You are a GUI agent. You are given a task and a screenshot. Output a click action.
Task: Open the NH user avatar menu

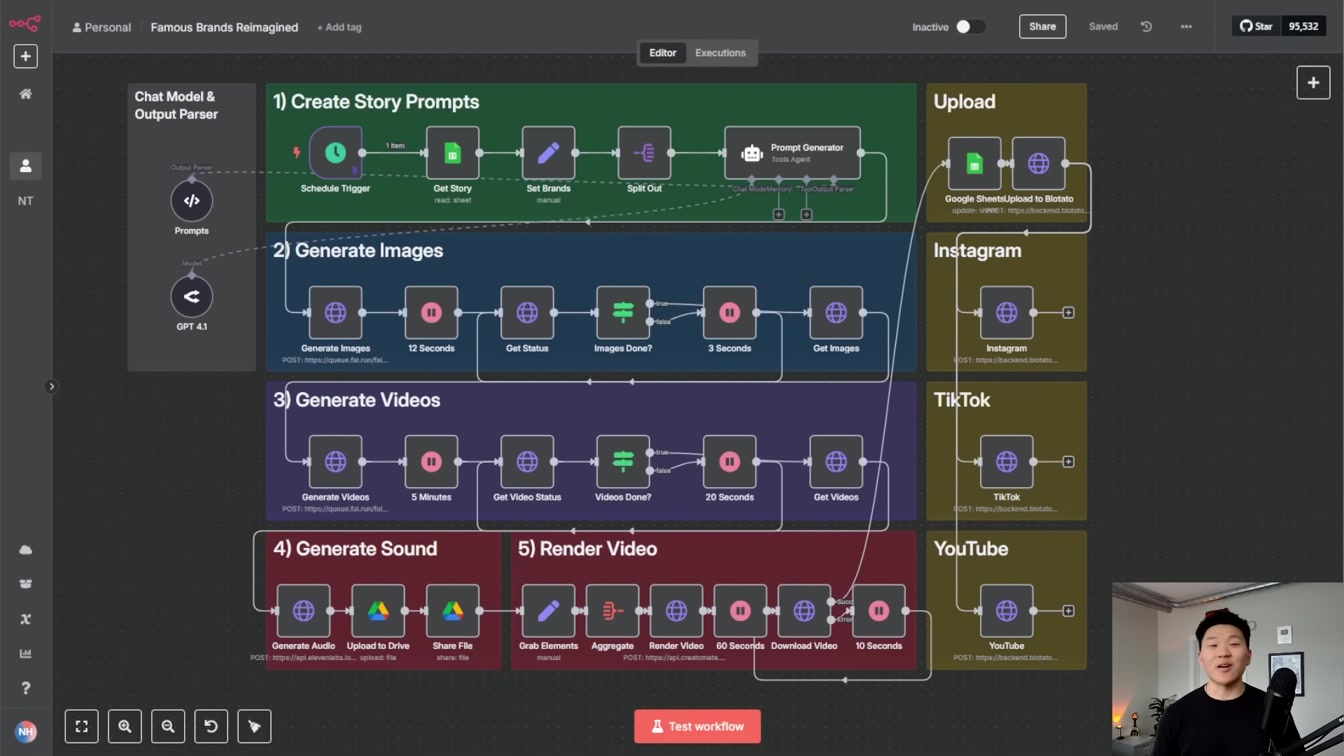[x=25, y=731]
